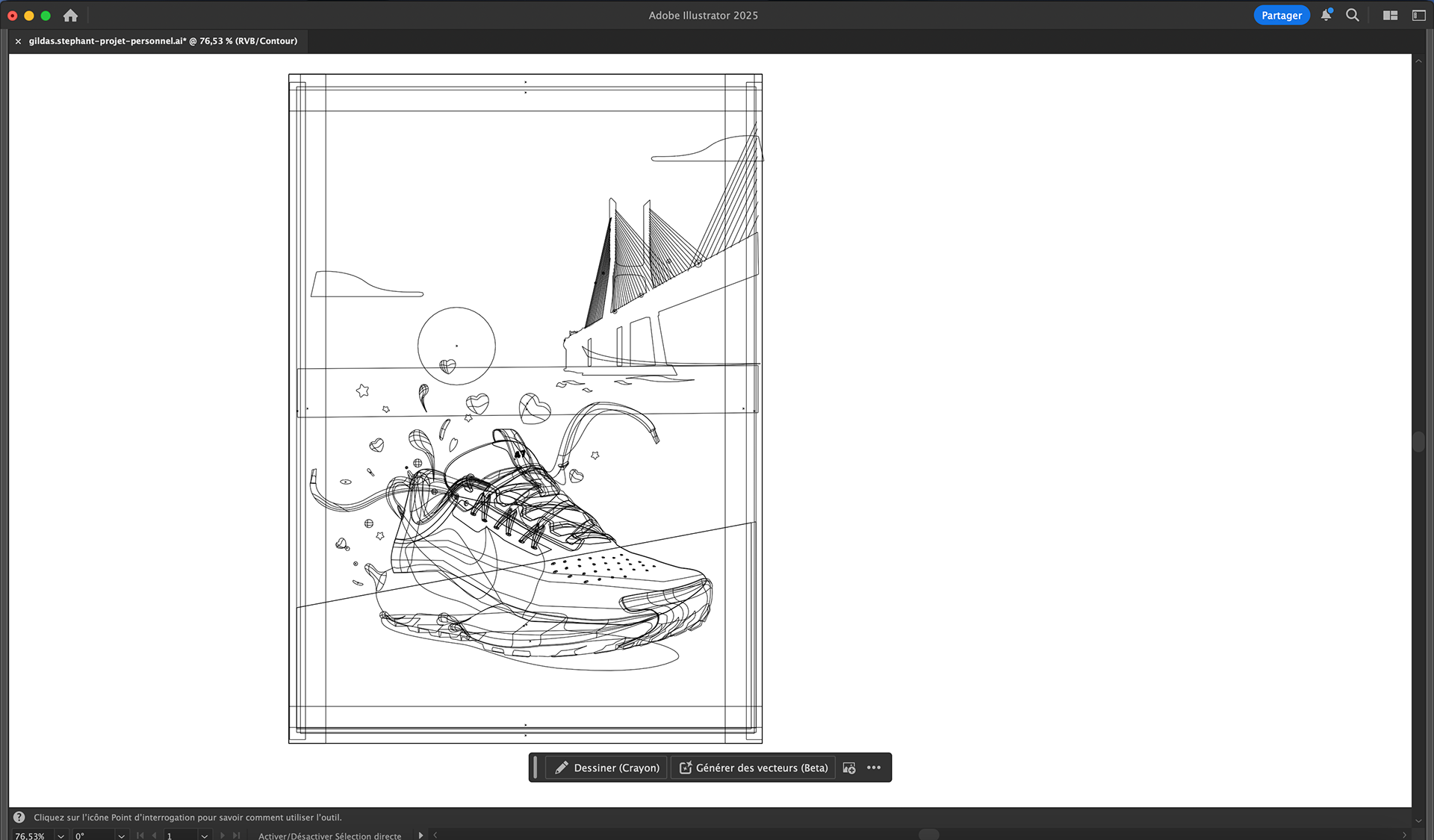Open more options ellipsis in task bar

click(874, 768)
